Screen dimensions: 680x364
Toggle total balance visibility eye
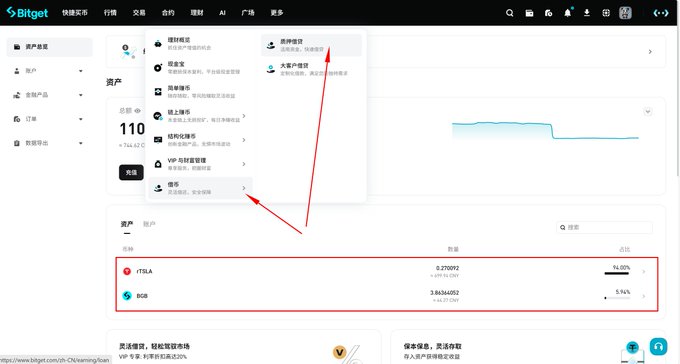click(137, 111)
